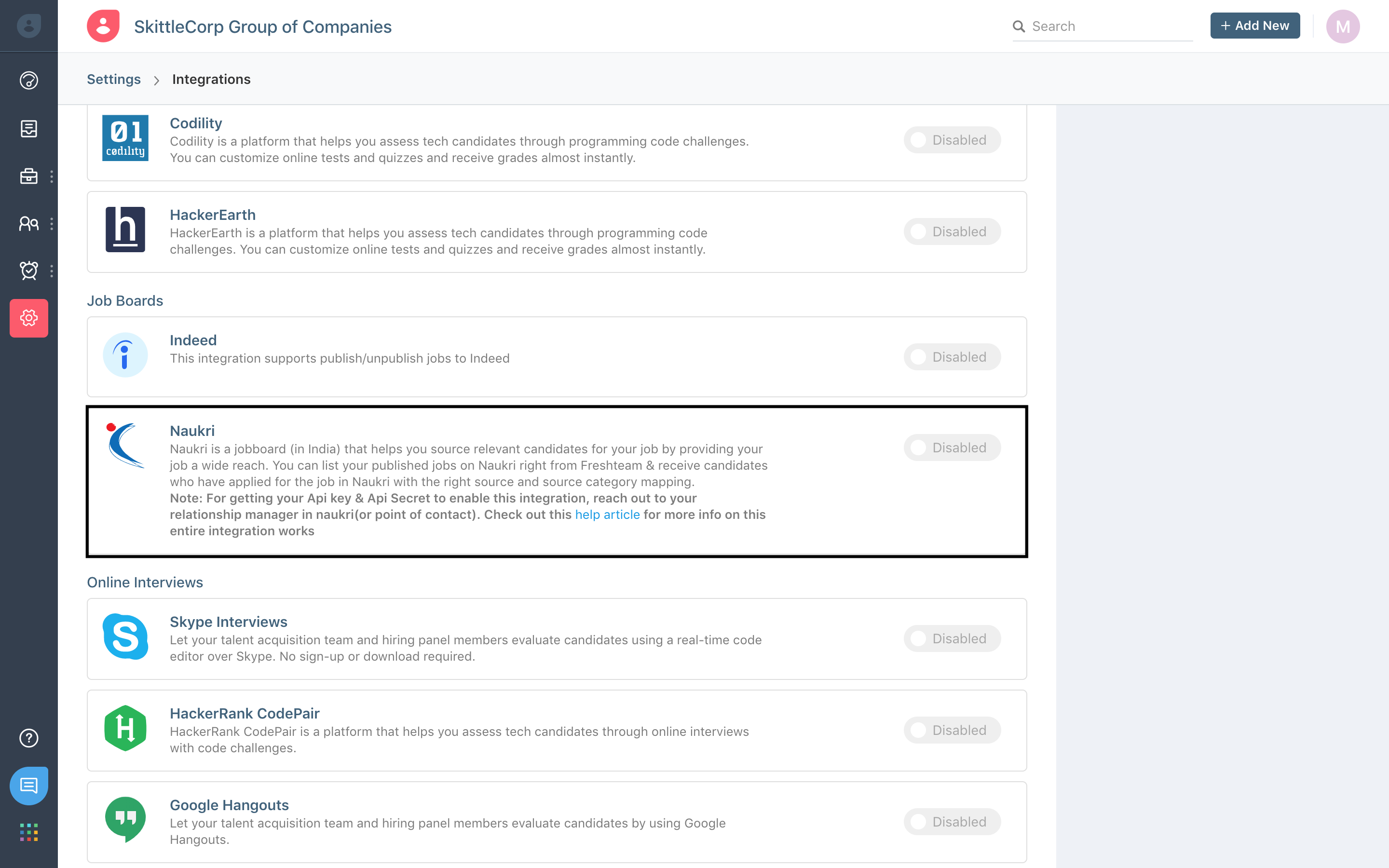Enable the Naukri integration toggle
This screenshot has width=1389, height=868.
click(952, 448)
